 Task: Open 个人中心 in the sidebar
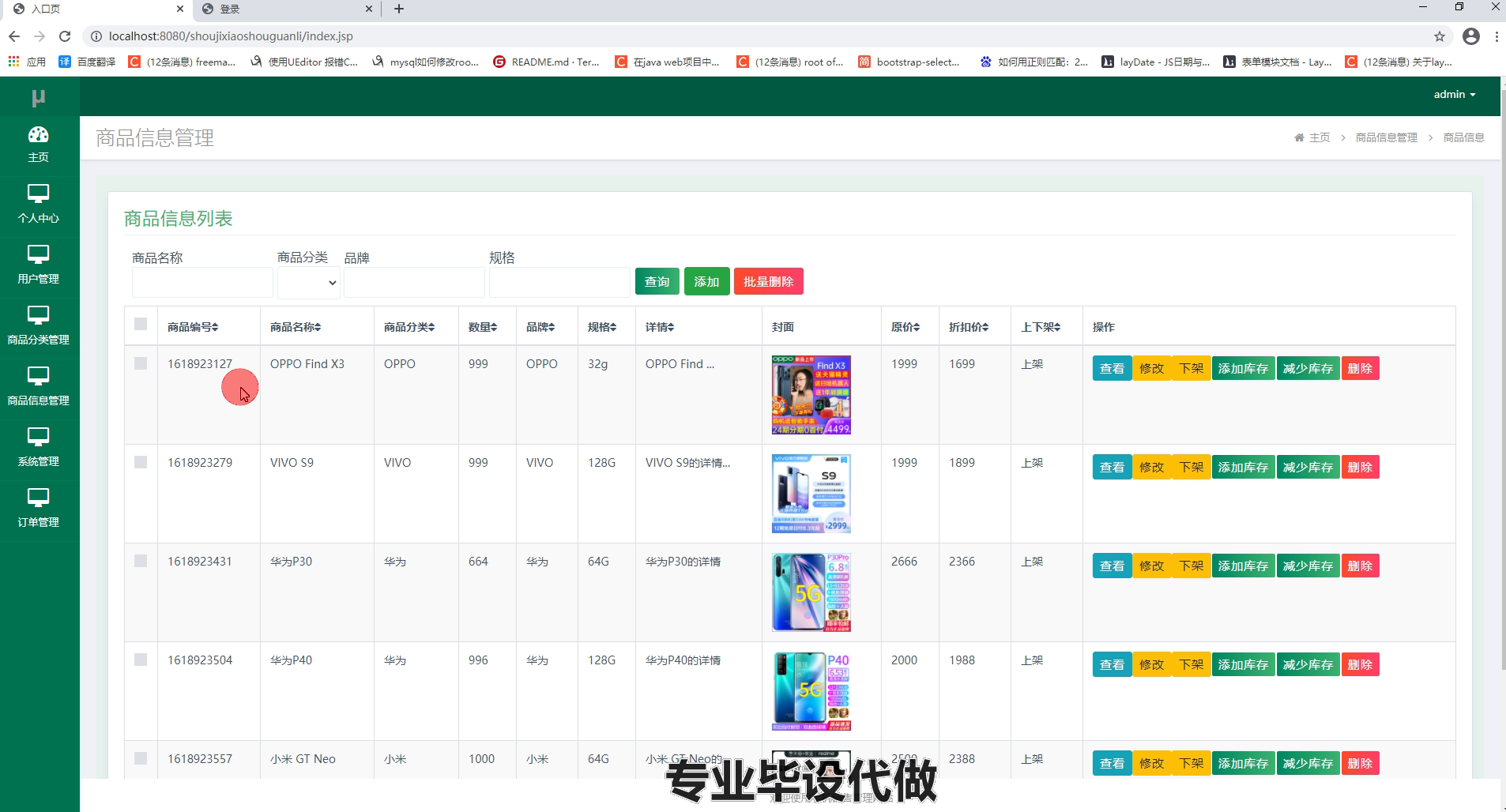point(38,205)
